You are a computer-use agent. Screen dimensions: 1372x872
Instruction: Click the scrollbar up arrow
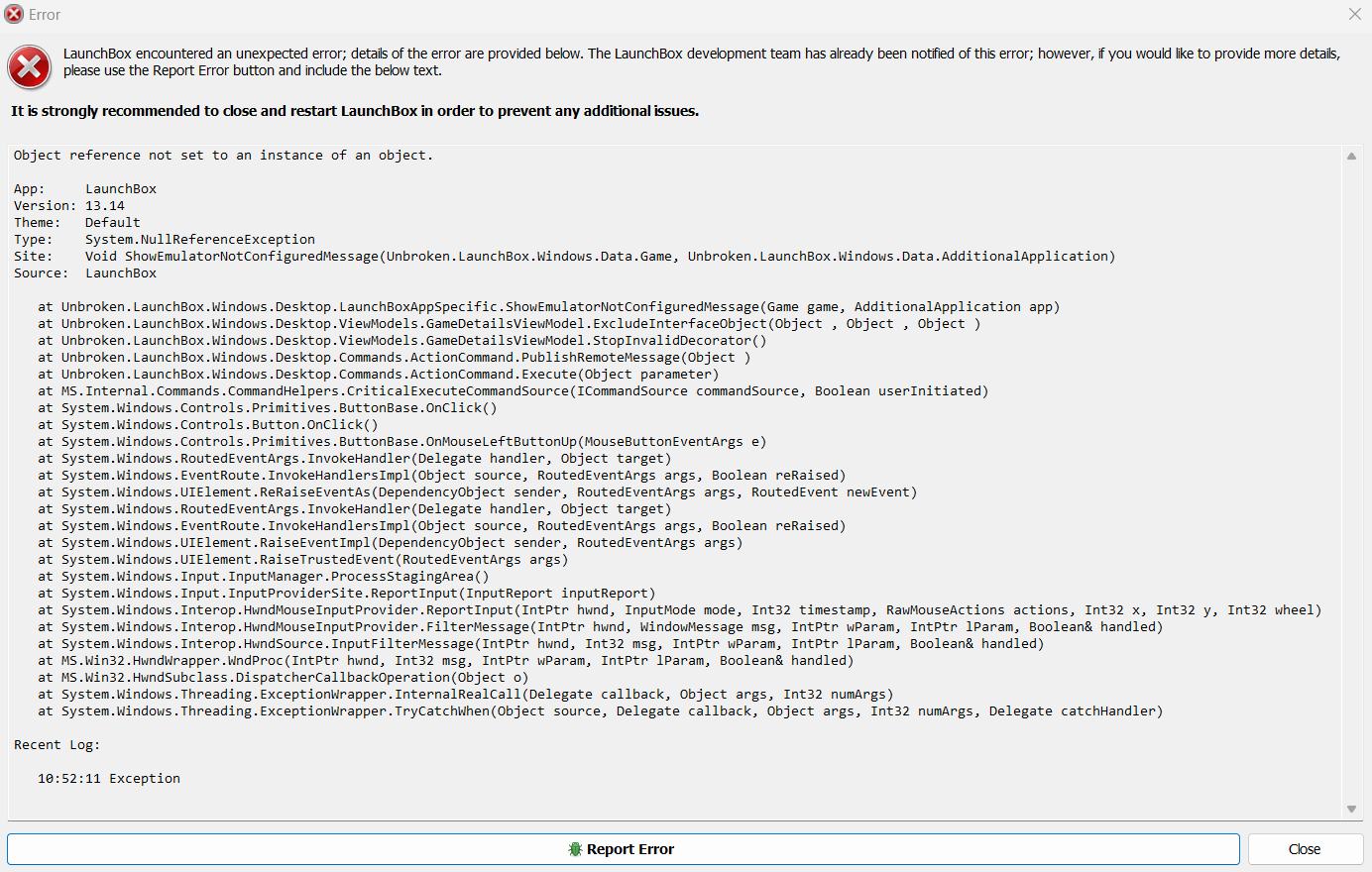pos(1351,156)
